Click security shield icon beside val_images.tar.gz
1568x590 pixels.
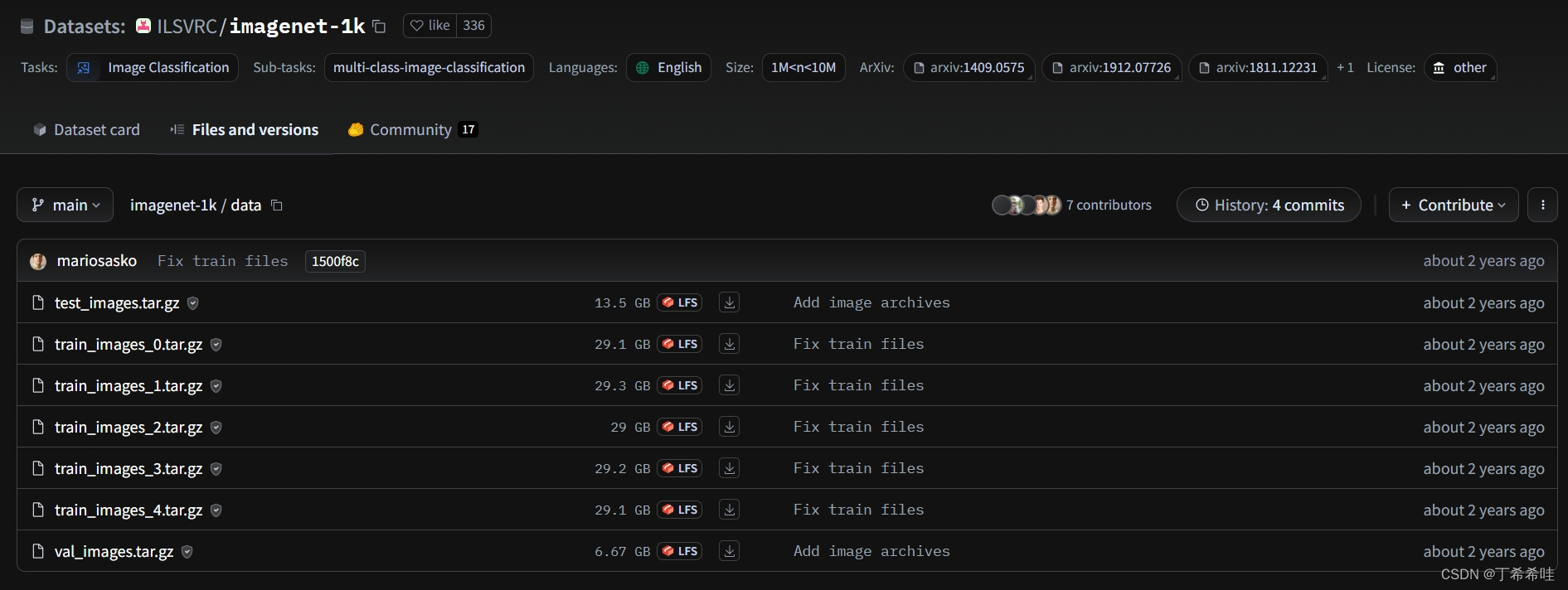pyautogui.click(x=187, y=552)
